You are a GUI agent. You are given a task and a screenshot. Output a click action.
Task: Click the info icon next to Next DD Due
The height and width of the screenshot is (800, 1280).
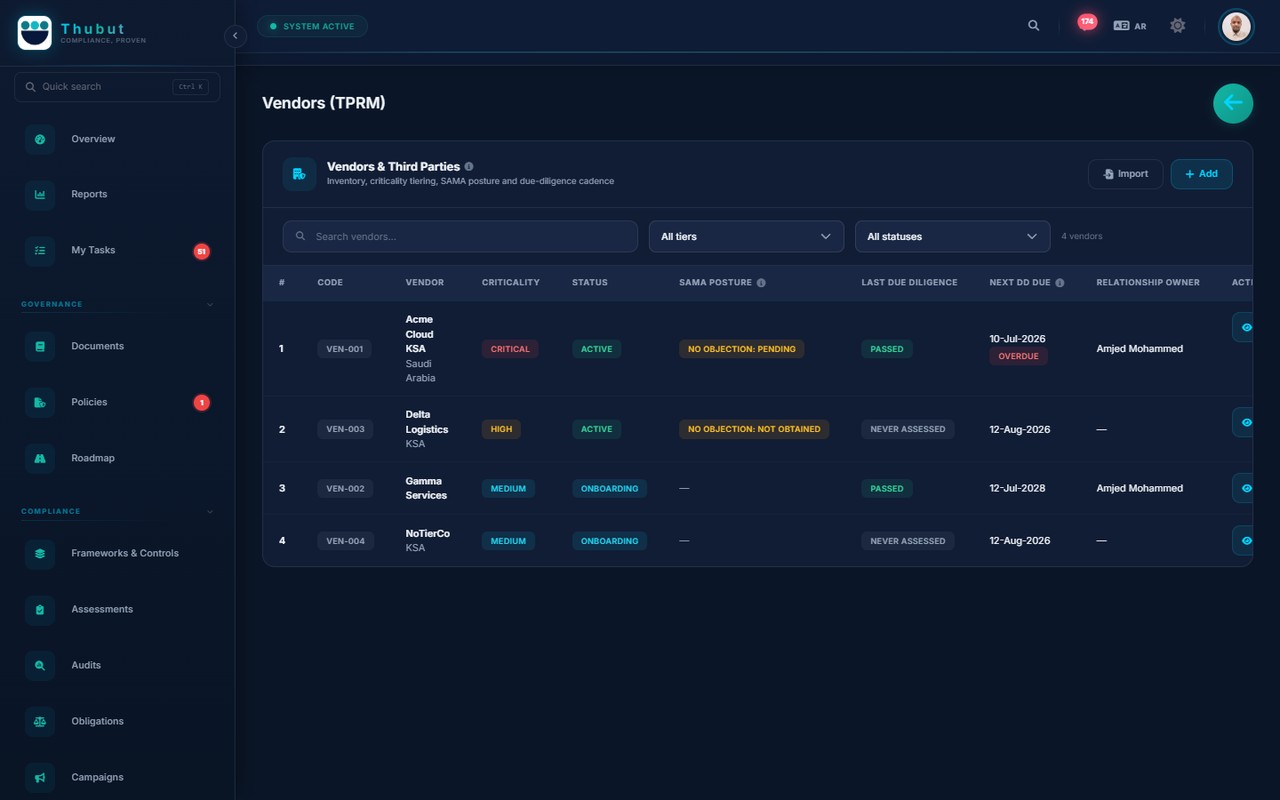tap(1060, 283)
